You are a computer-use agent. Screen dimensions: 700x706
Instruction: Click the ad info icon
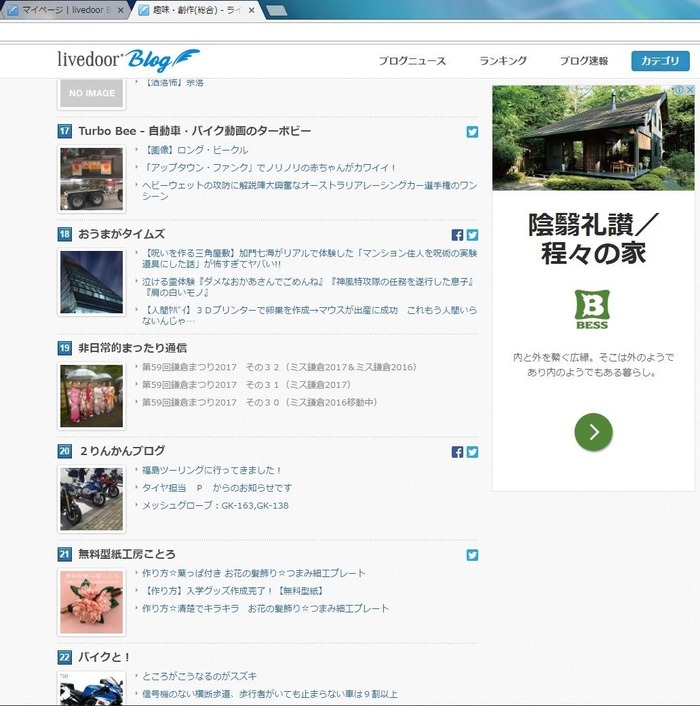click(679, 90)
